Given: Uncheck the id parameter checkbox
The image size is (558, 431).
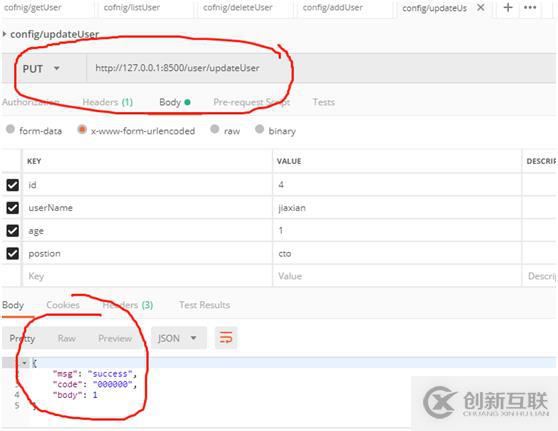Looking at the screenshot, I should pos(12,185).
